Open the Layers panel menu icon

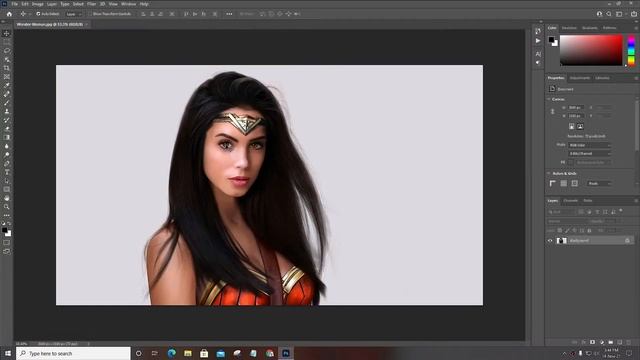(636, 201)
